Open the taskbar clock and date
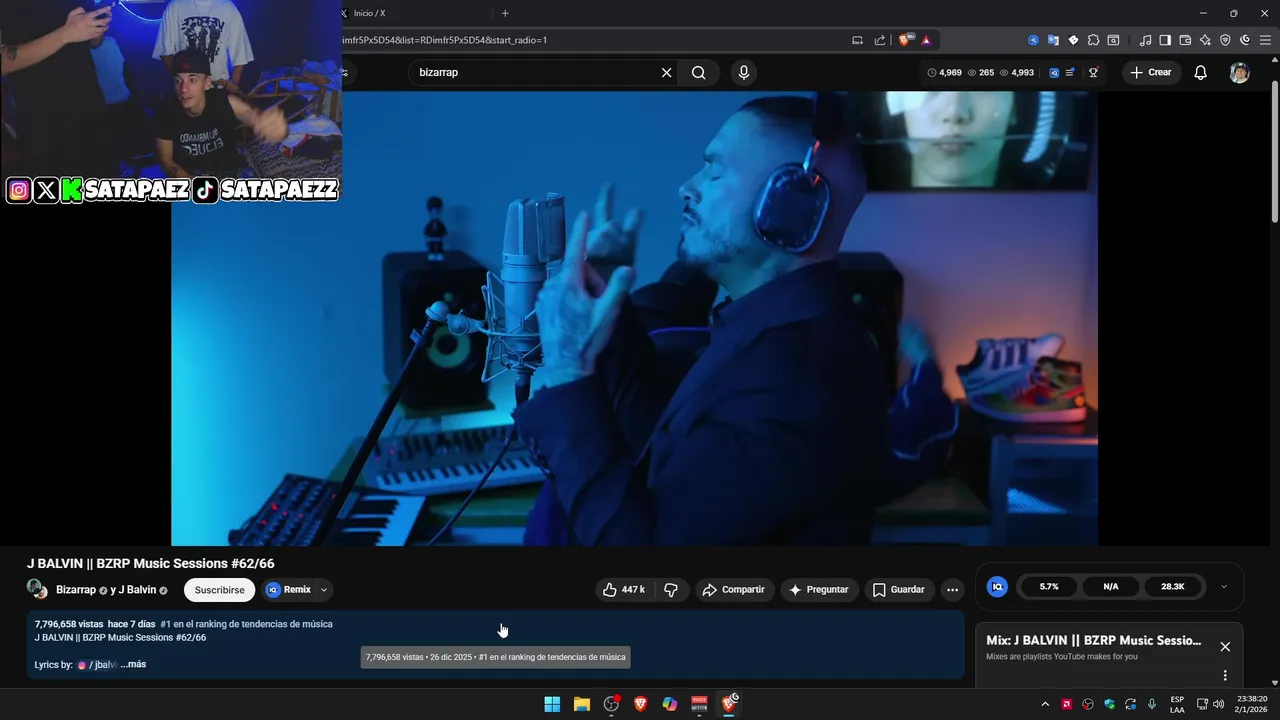 (x=1251, y=704)
